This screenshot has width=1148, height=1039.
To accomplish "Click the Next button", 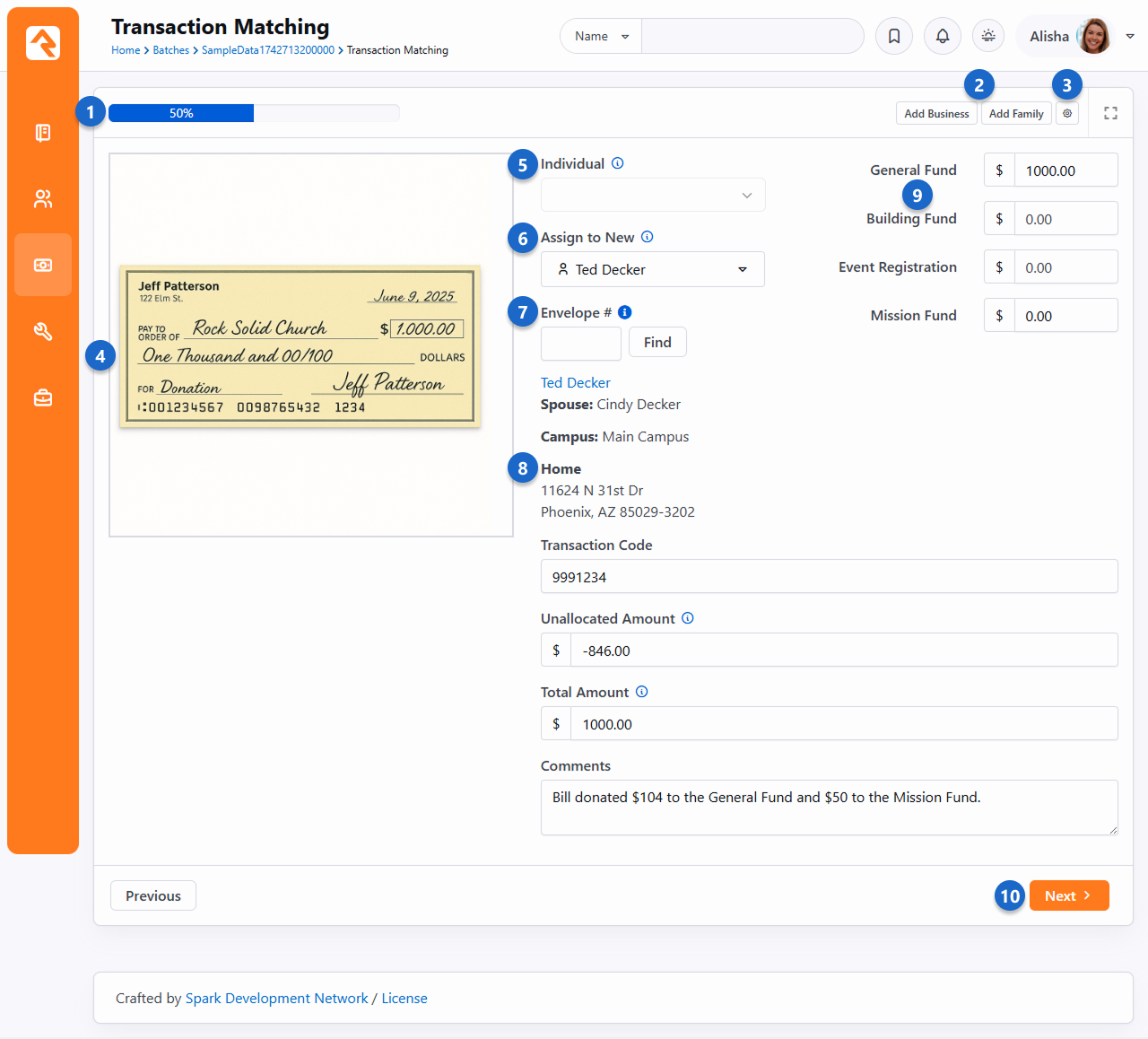I will coord(1069,895).
